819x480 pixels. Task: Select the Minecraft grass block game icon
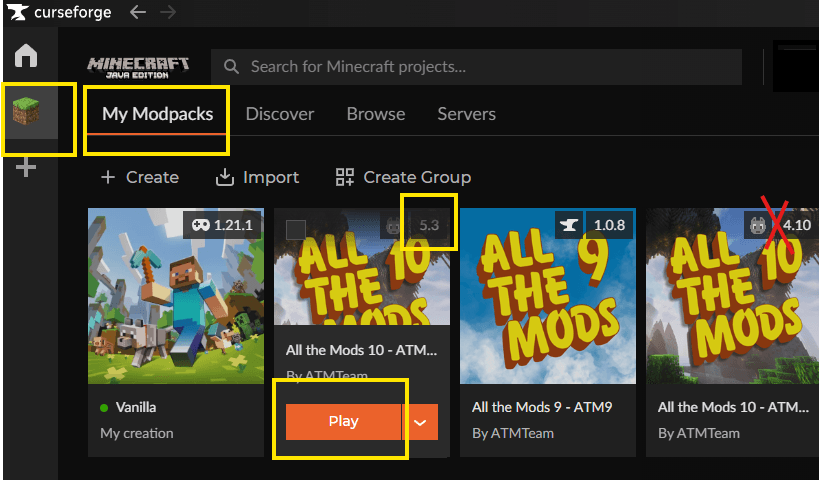[26, 111]
